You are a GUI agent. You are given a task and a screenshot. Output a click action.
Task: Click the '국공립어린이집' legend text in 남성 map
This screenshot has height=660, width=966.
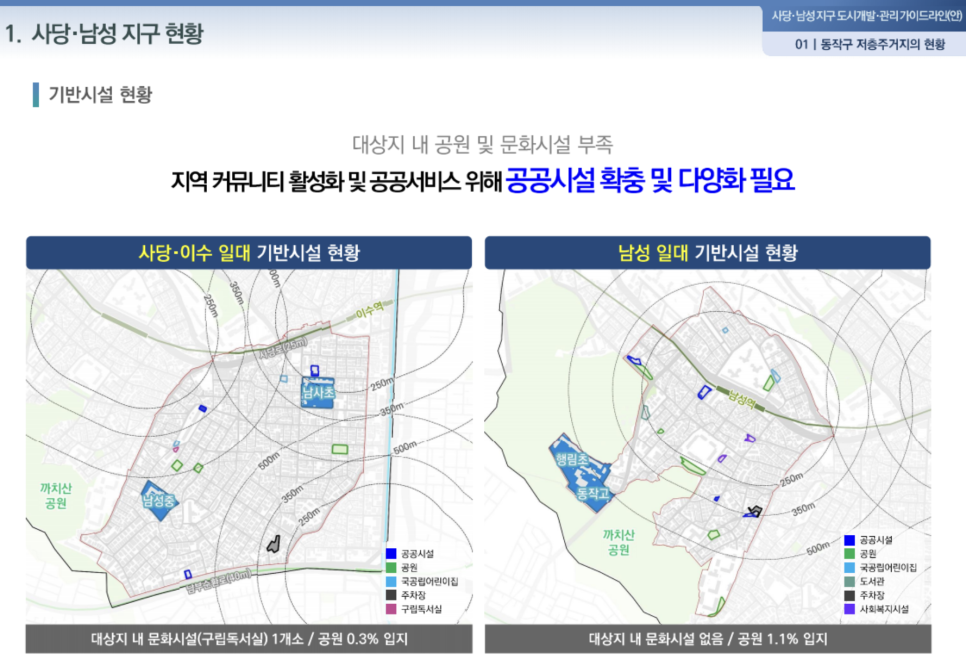pos(888,568)
